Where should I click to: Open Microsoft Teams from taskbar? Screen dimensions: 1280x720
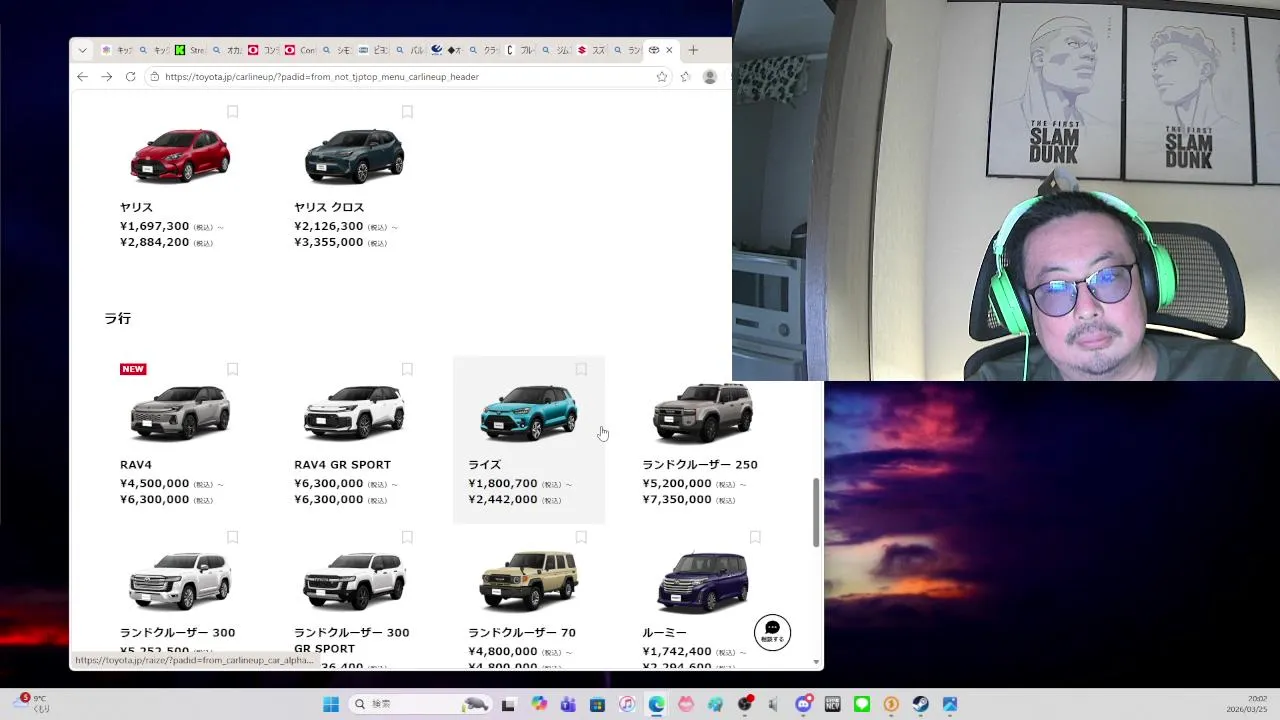pyautogui.click(x=568, y=704)
